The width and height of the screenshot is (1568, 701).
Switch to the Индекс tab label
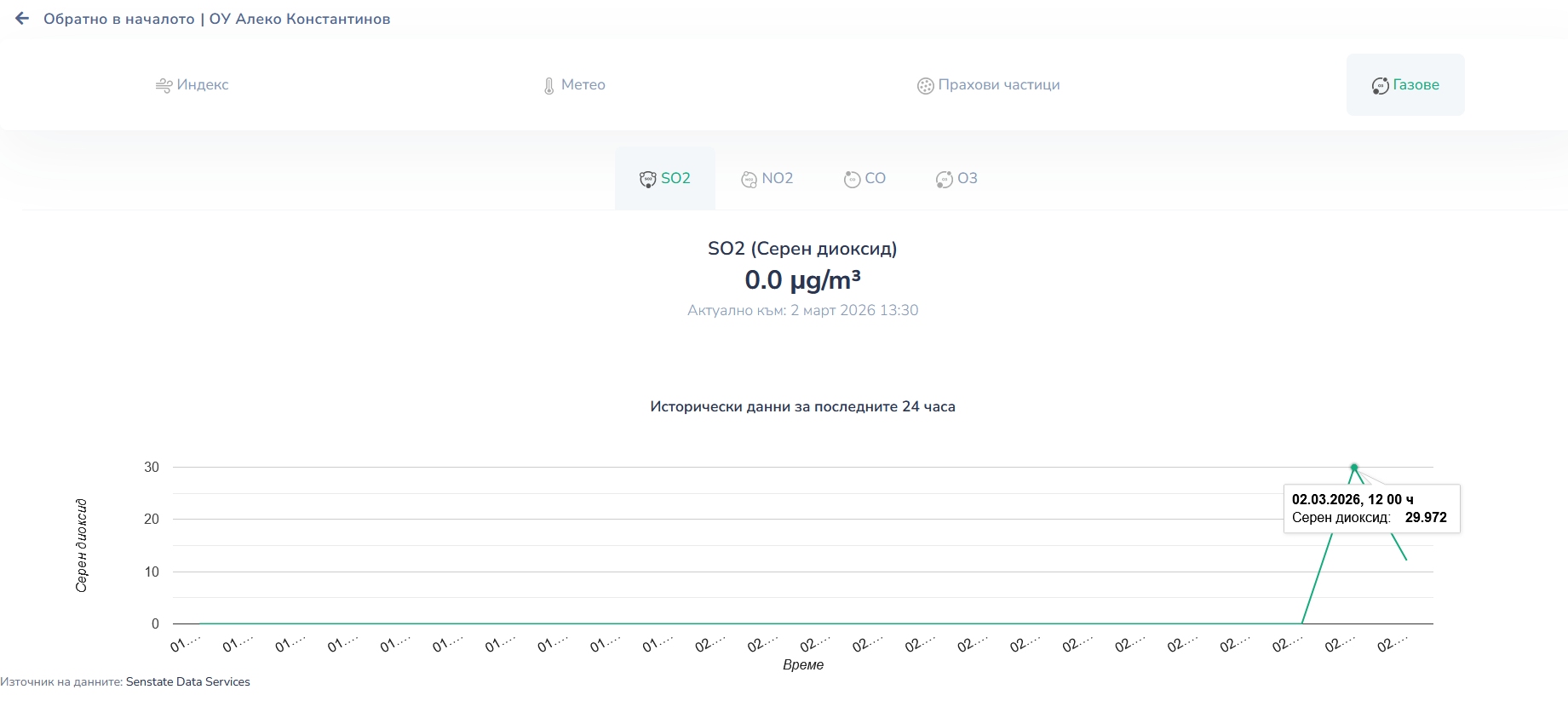click(203, 85)
